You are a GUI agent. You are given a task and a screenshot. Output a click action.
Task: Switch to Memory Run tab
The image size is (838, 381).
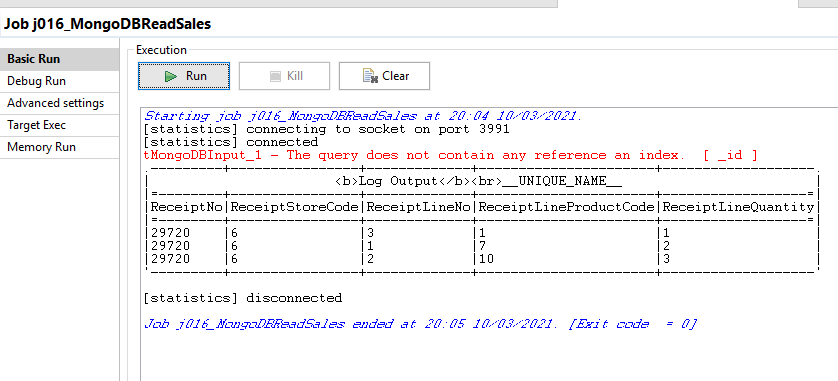pos(59,147)
